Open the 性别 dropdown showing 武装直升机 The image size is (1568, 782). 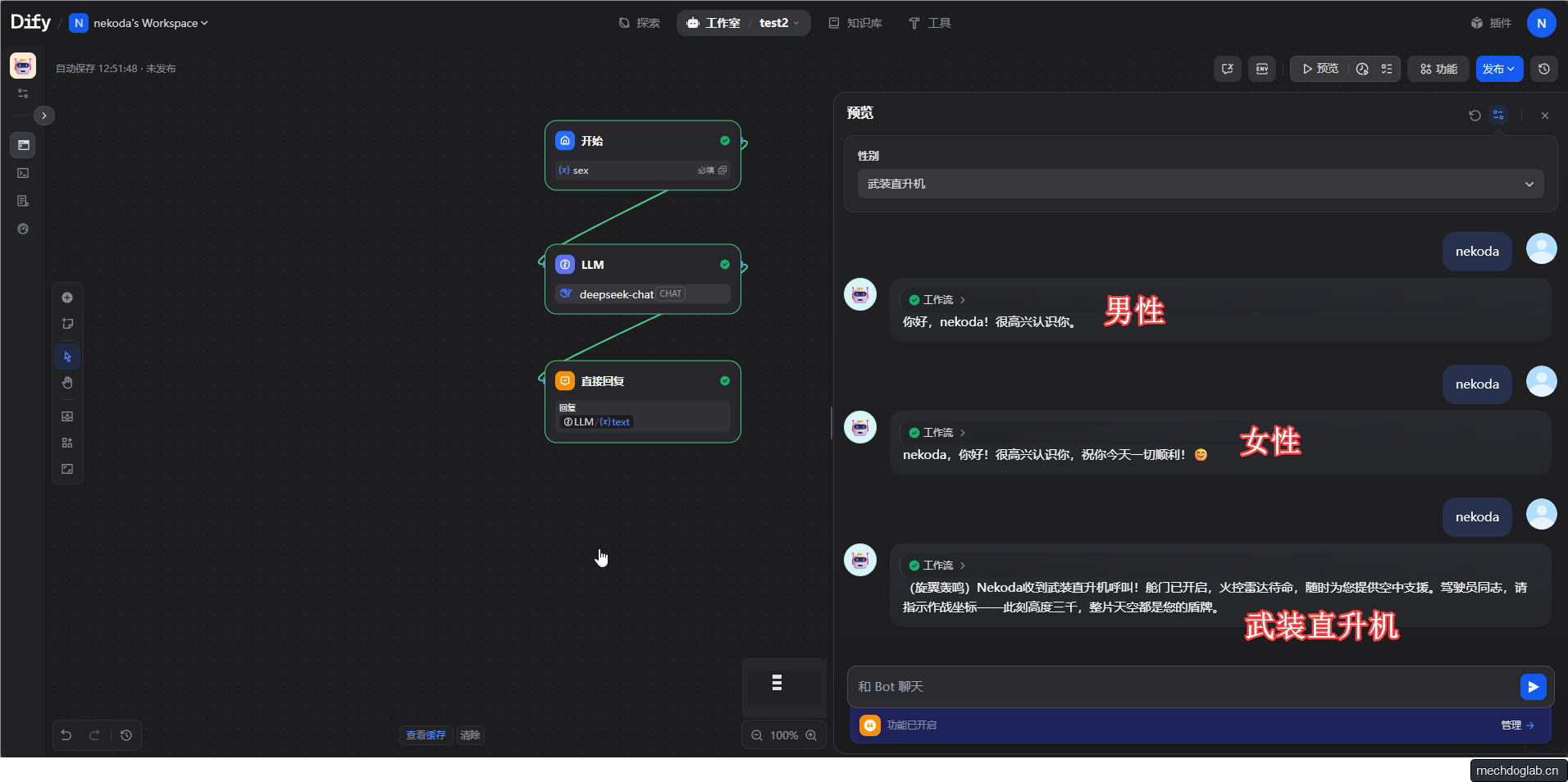click(1200, 184)
